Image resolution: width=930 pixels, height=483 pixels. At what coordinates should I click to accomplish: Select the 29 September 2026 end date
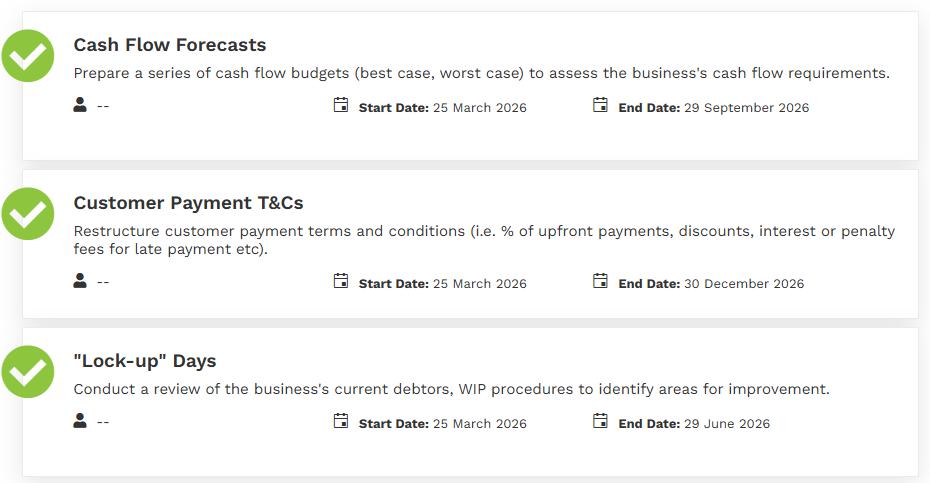746,108
